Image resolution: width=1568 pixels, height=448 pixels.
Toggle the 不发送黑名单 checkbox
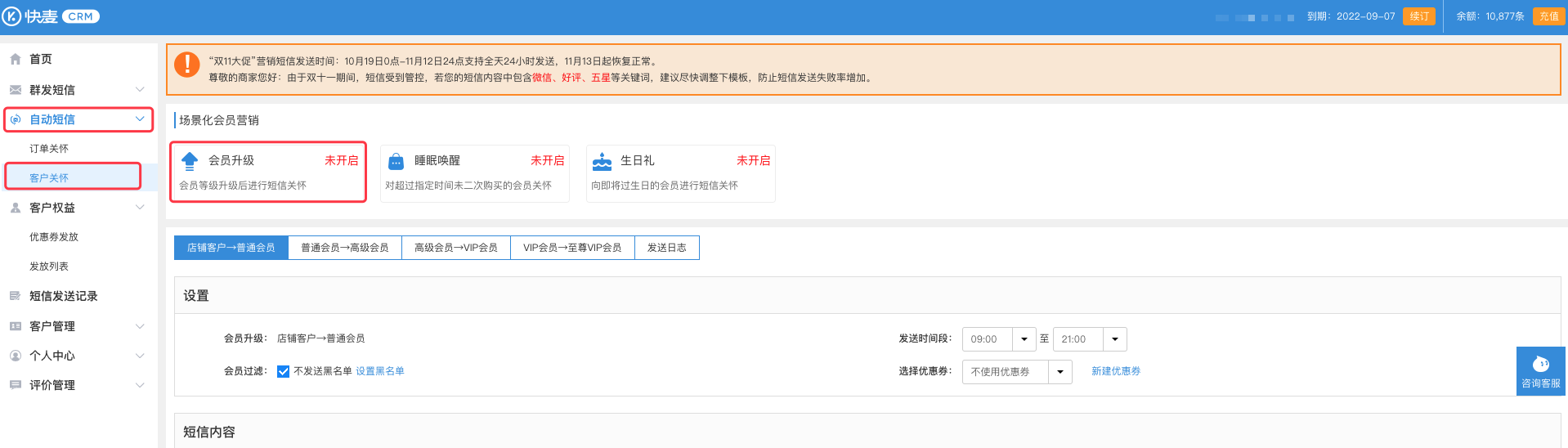coord(284,371)
